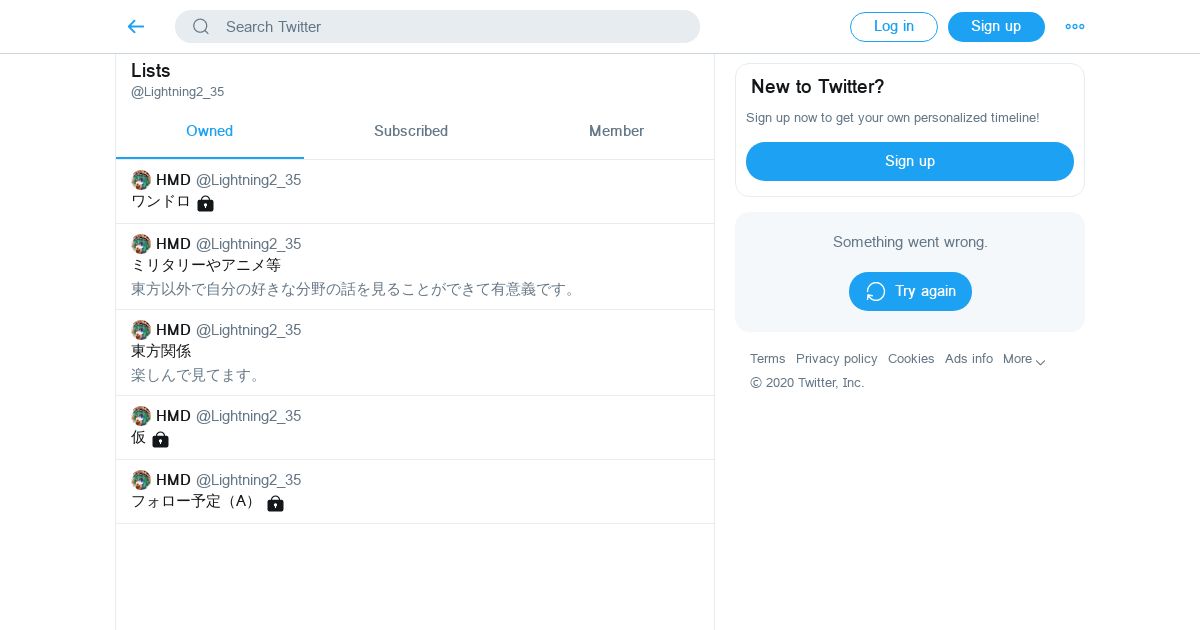
Task: Switch to the Subscribed tab
Action: [411, 132]
